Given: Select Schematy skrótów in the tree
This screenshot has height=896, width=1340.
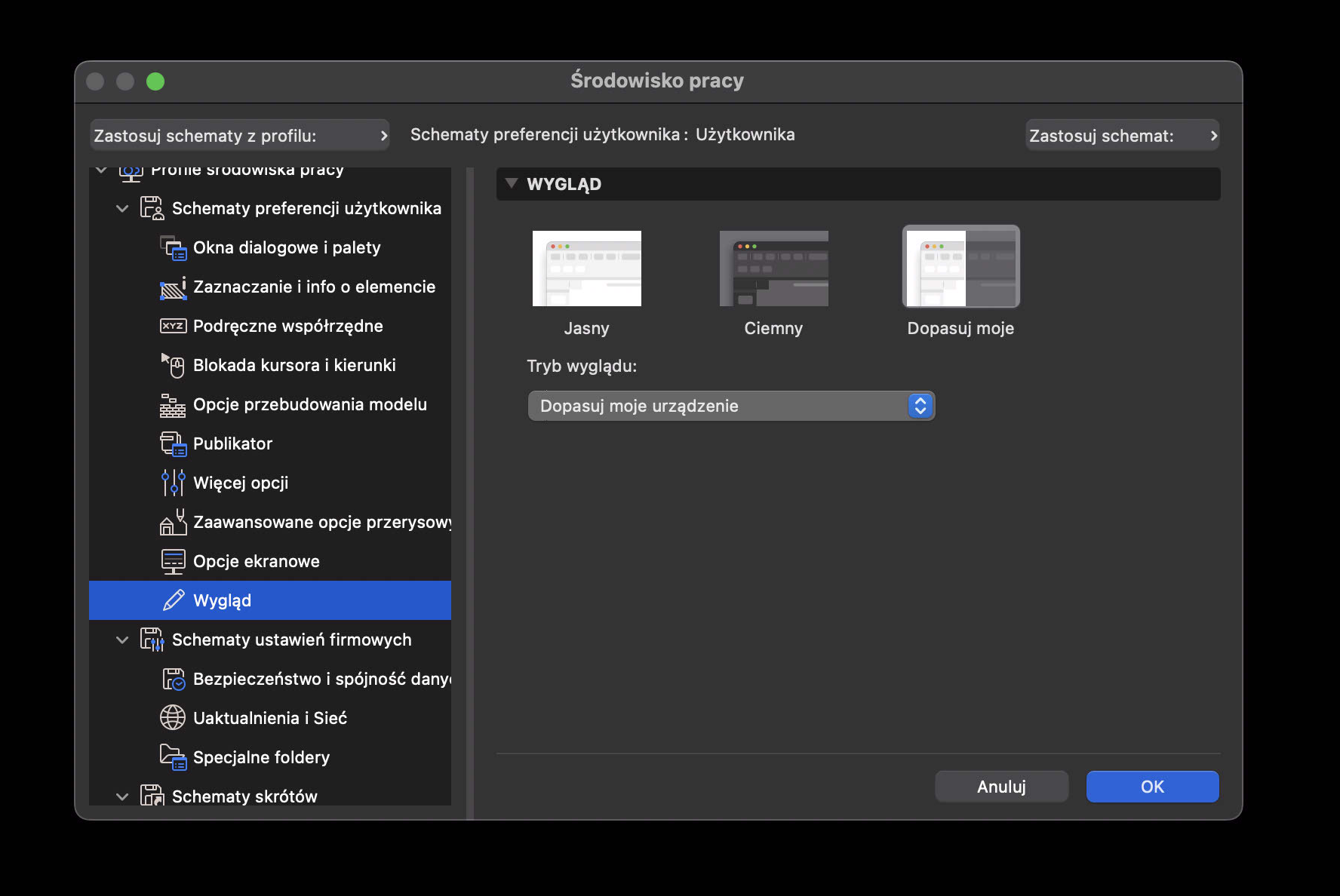Looking at the screenshot, I should click(244, 796).
